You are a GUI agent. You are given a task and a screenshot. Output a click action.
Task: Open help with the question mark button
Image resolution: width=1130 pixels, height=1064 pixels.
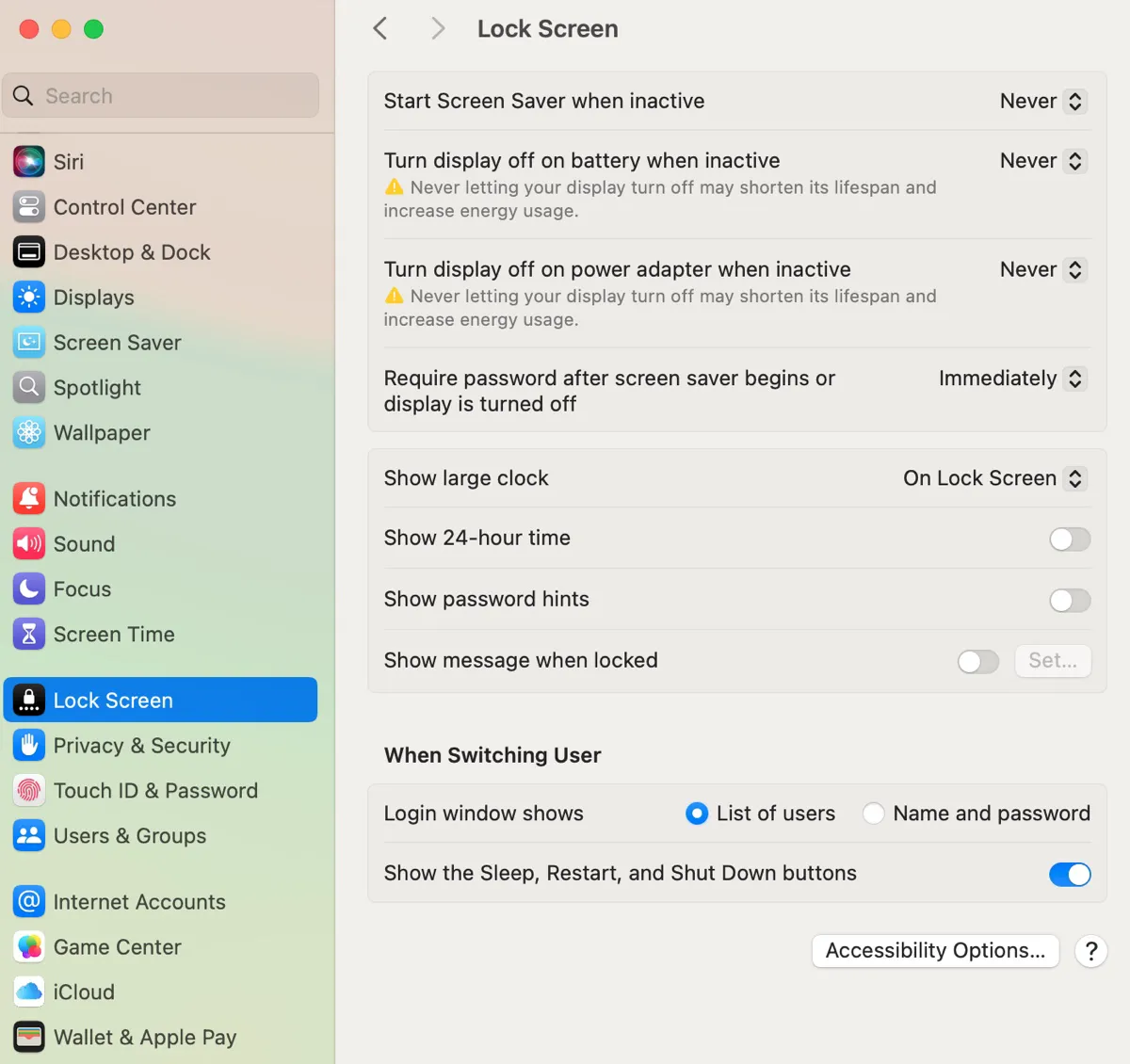pyautogui.click(x=1090, y=951)
